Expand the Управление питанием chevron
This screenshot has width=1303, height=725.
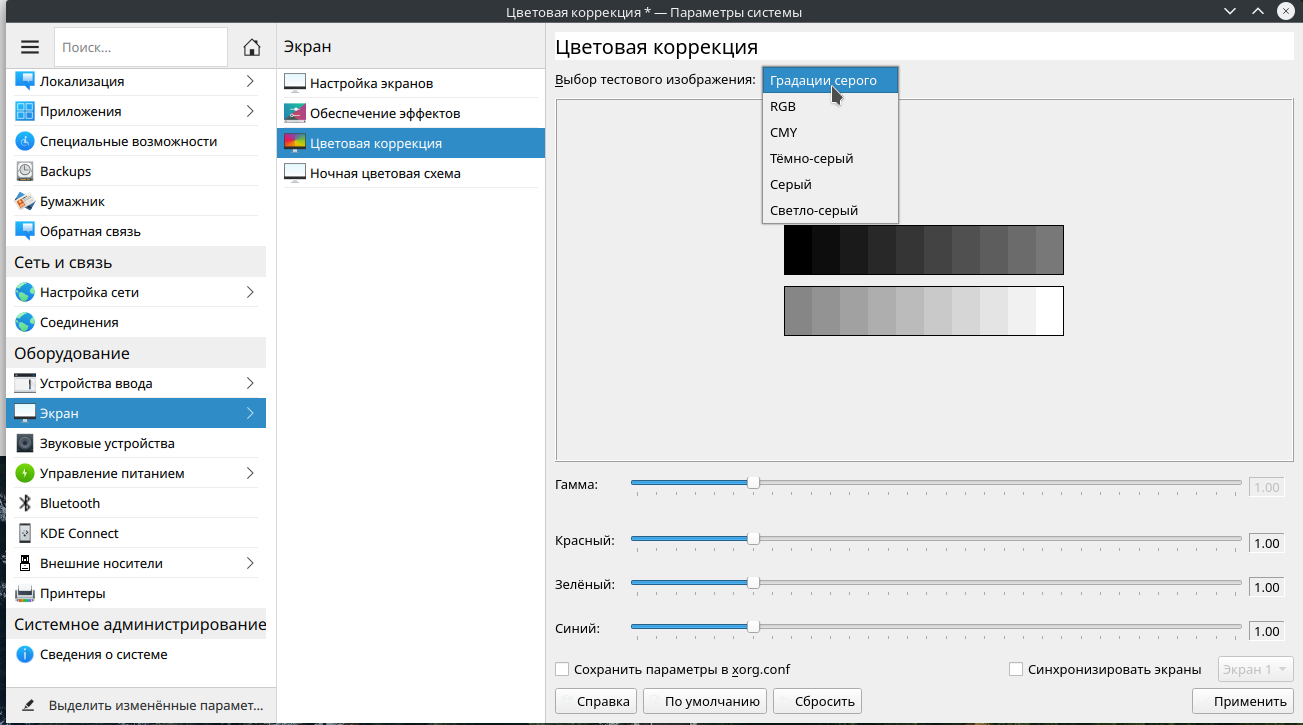tap(250, 473)
